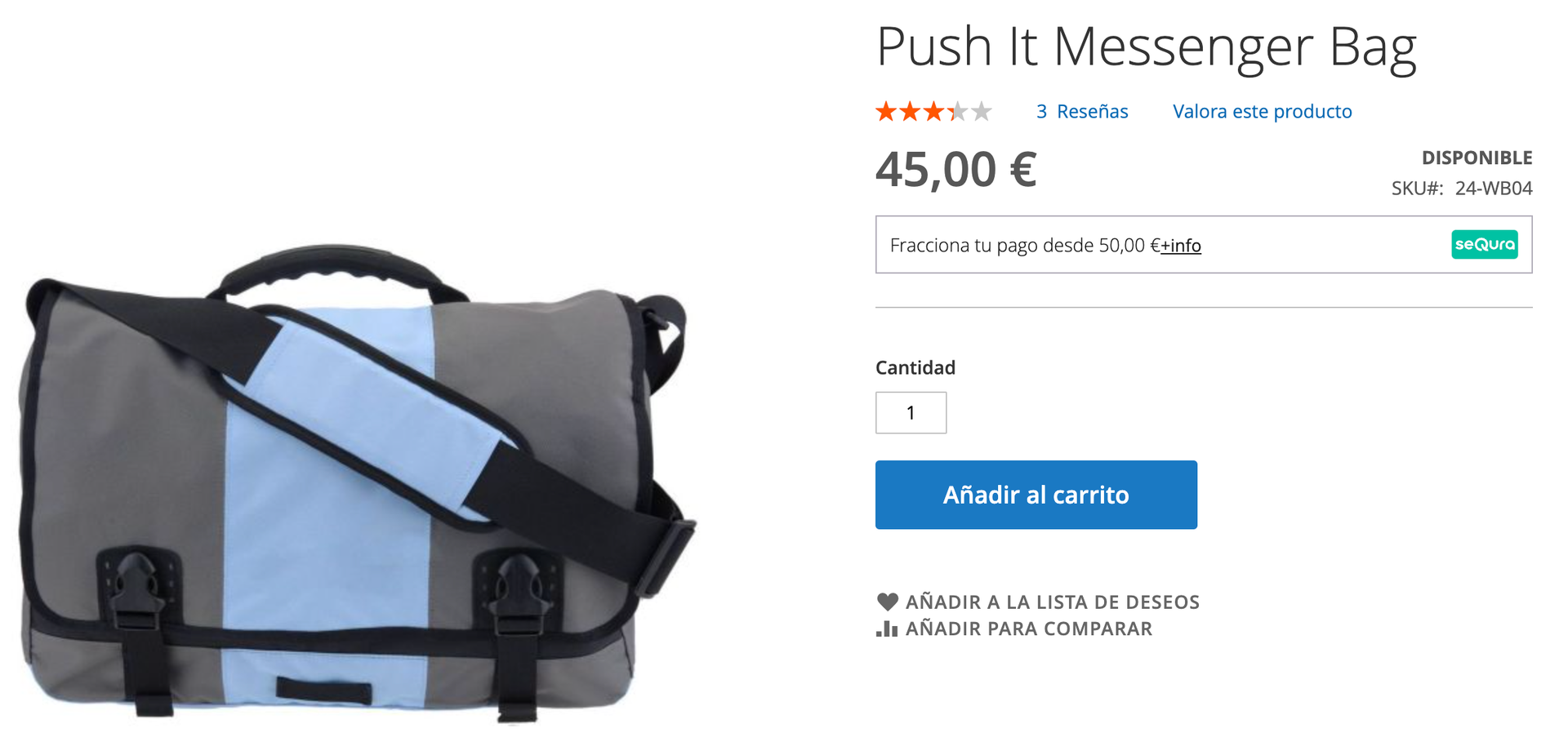Click the fifth grey rating star

(x=981, y=111)
